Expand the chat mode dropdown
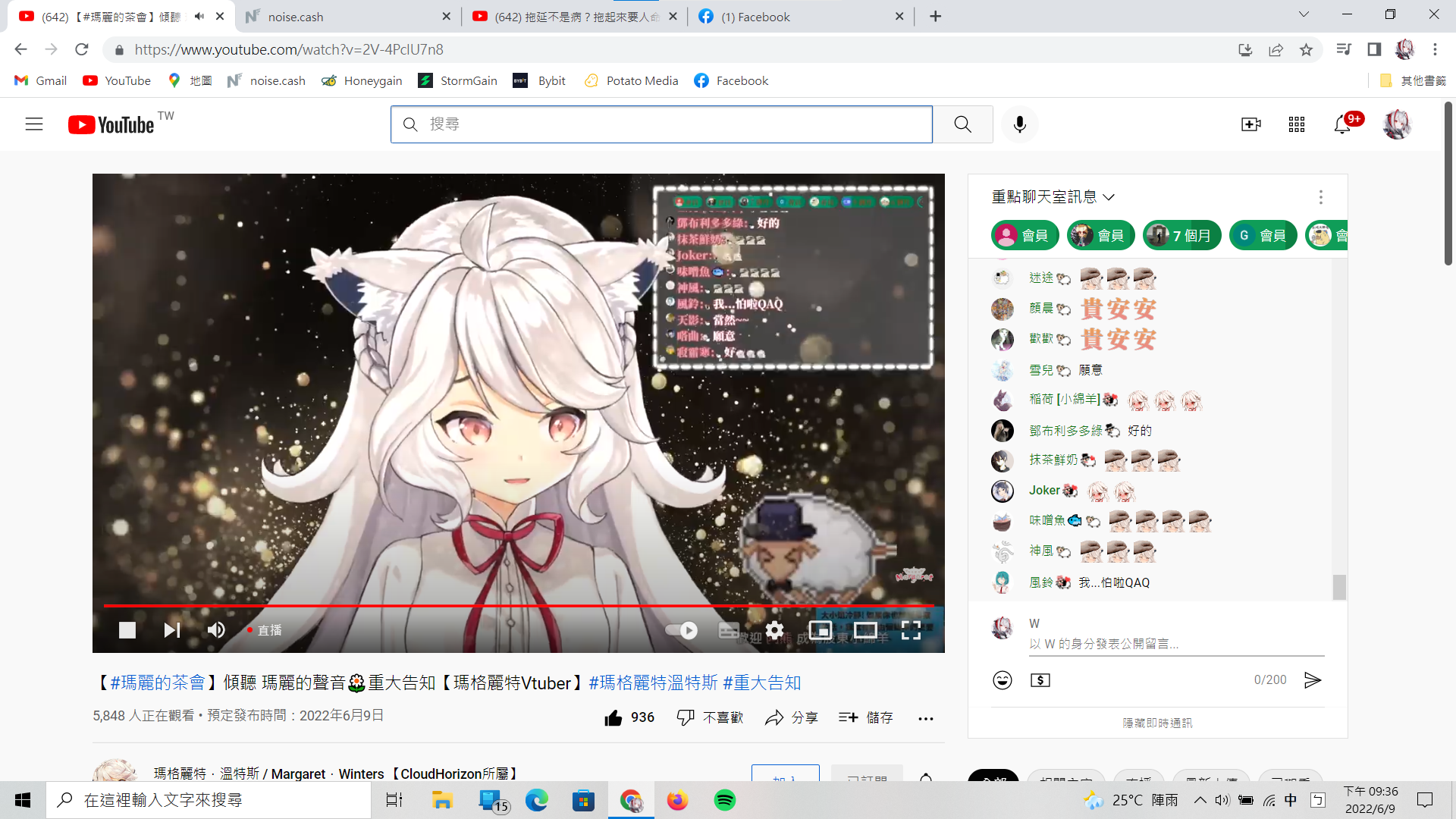 click(1053, 197)
